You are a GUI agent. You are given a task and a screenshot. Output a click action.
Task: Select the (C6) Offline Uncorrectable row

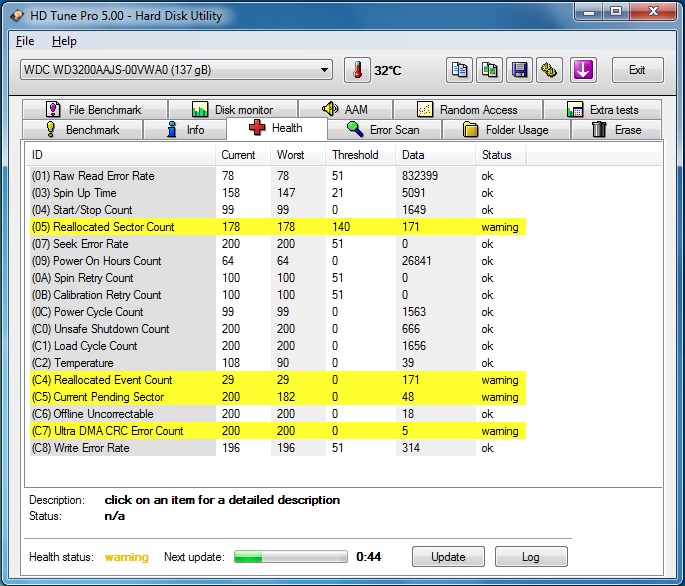(278, 414)
